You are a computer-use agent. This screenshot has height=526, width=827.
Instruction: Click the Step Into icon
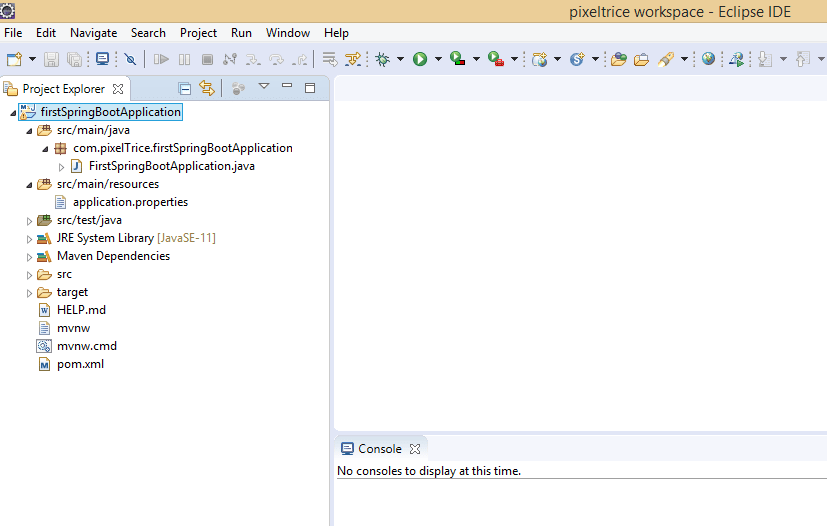point(253,59)
